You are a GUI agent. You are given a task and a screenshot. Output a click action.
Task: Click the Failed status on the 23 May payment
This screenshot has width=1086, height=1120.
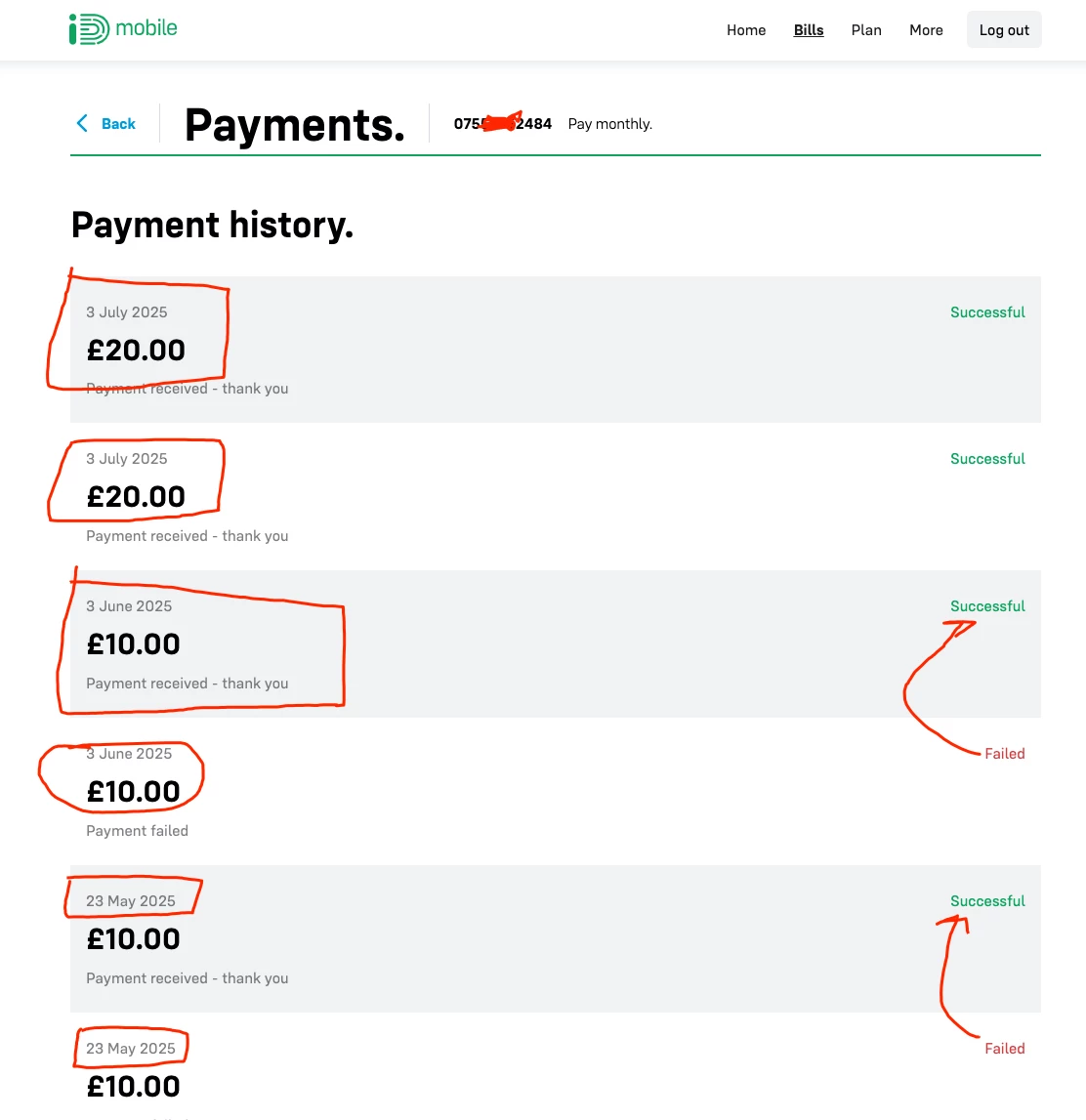point(1004,1049)
